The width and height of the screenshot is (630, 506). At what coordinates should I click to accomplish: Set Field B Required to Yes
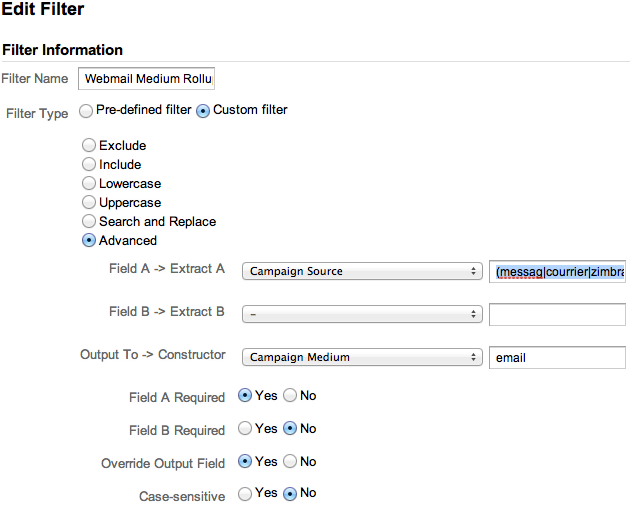click(245, 428)
